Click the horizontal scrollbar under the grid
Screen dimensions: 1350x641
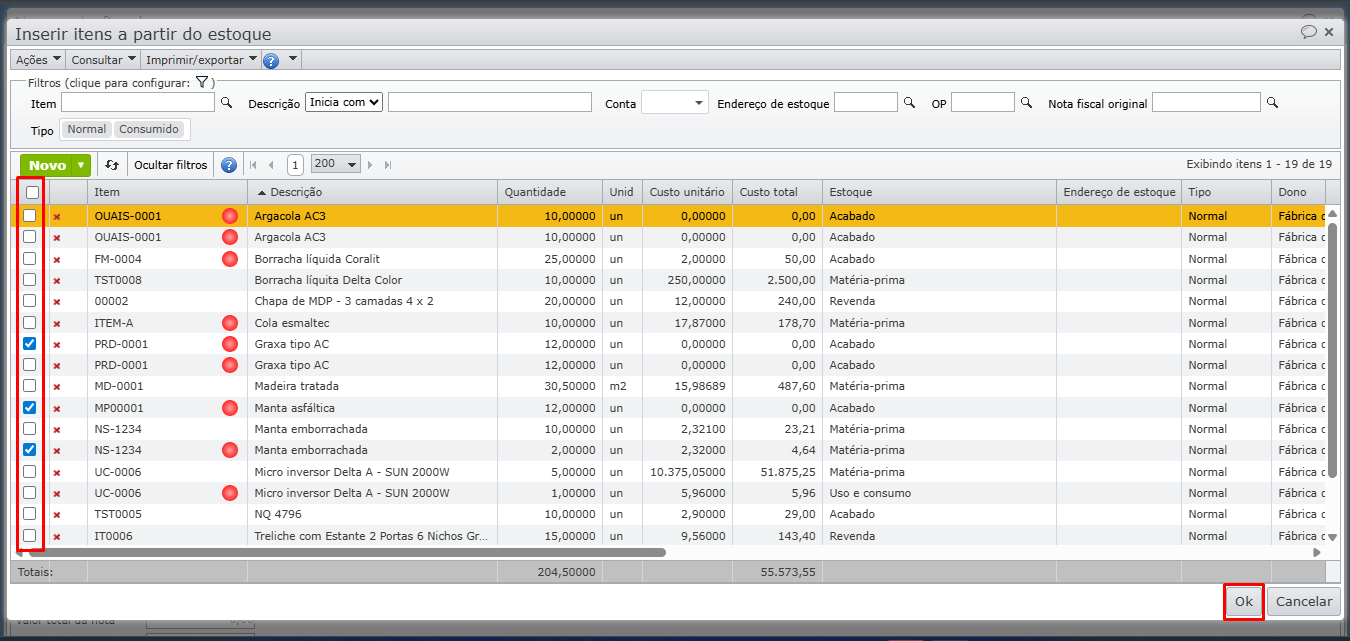tap(340, 552)
